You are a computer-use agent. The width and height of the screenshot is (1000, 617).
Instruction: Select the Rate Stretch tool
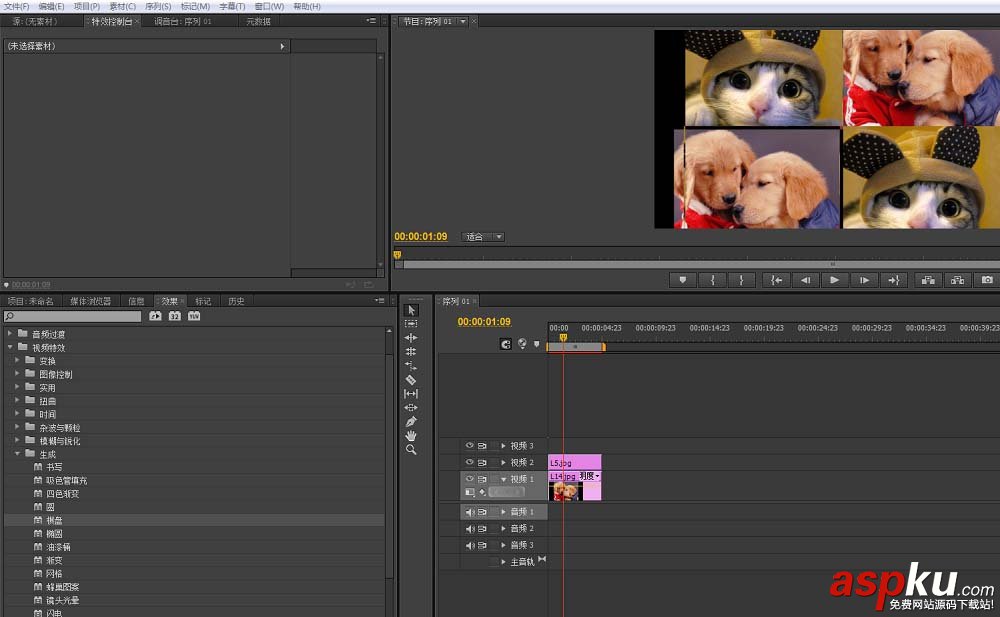tap(411, 366)
